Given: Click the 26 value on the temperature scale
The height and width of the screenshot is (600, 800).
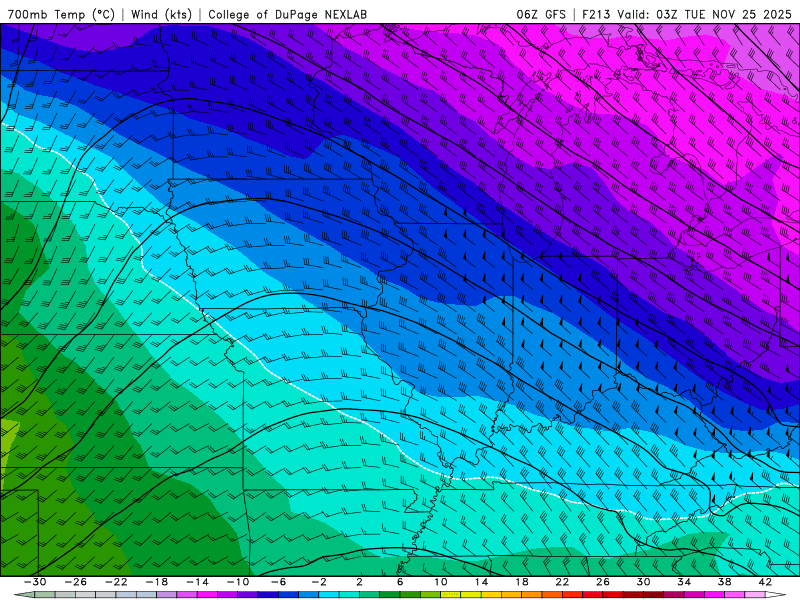Looking at the screenshot, I should [x=603, y=582].
